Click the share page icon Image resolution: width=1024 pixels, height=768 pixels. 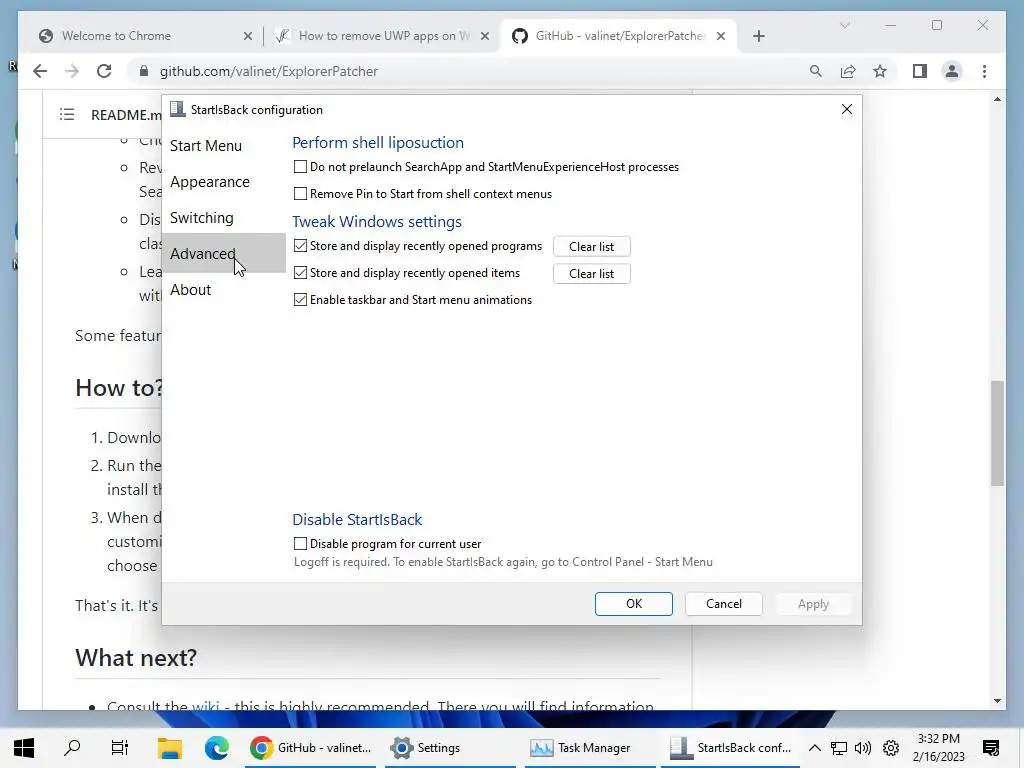pos(848,71)
